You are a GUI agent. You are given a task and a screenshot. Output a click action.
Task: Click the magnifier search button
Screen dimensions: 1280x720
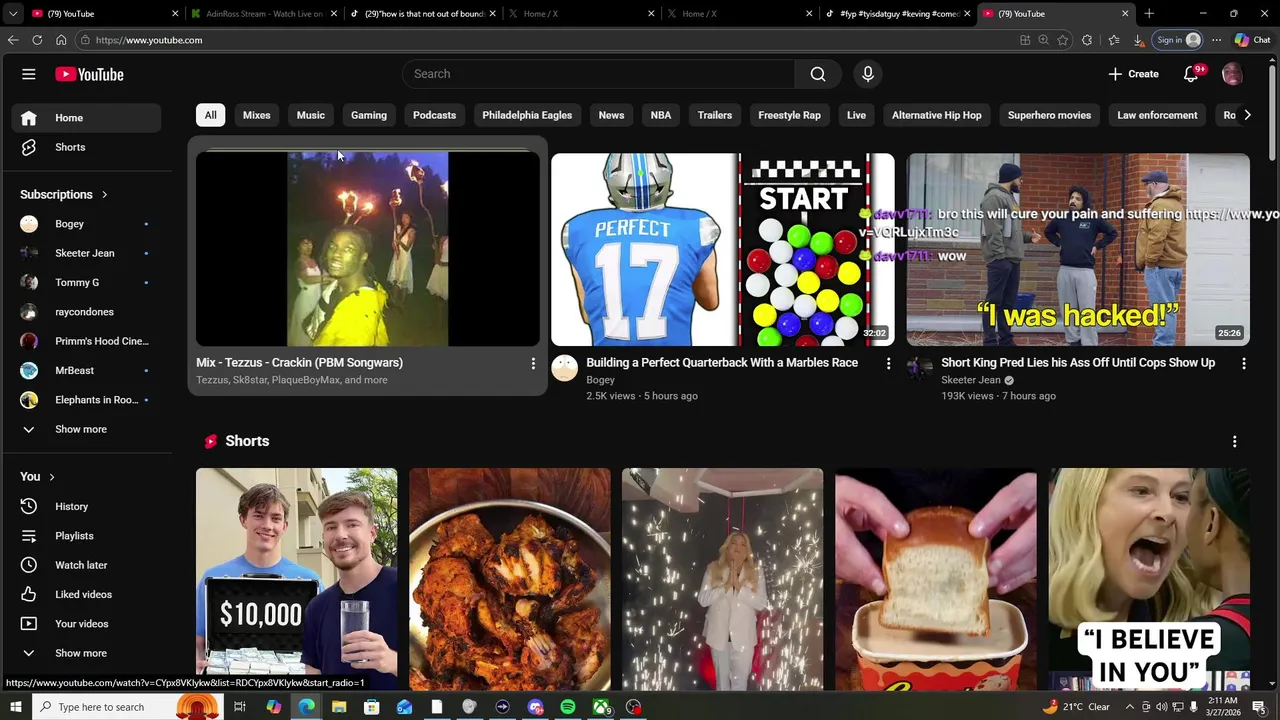[x=818, y=74]
